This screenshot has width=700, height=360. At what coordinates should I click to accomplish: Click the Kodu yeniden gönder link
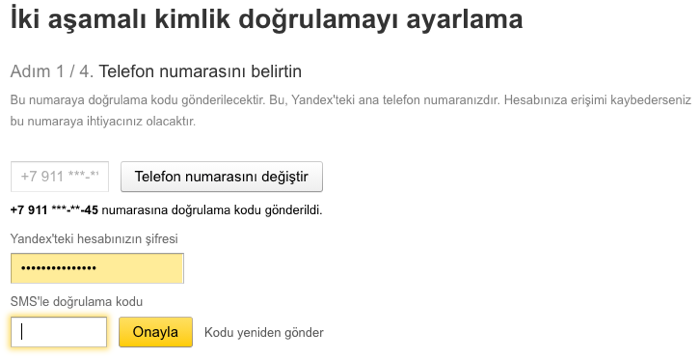click(264, 333)
